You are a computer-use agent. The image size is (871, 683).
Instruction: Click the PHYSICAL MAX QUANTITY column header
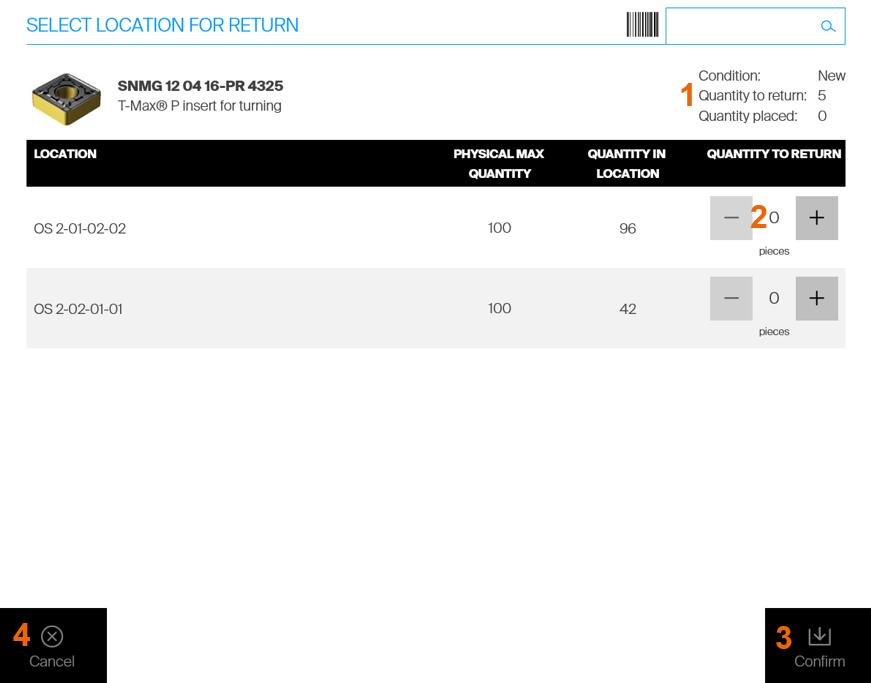click(499, 163)
